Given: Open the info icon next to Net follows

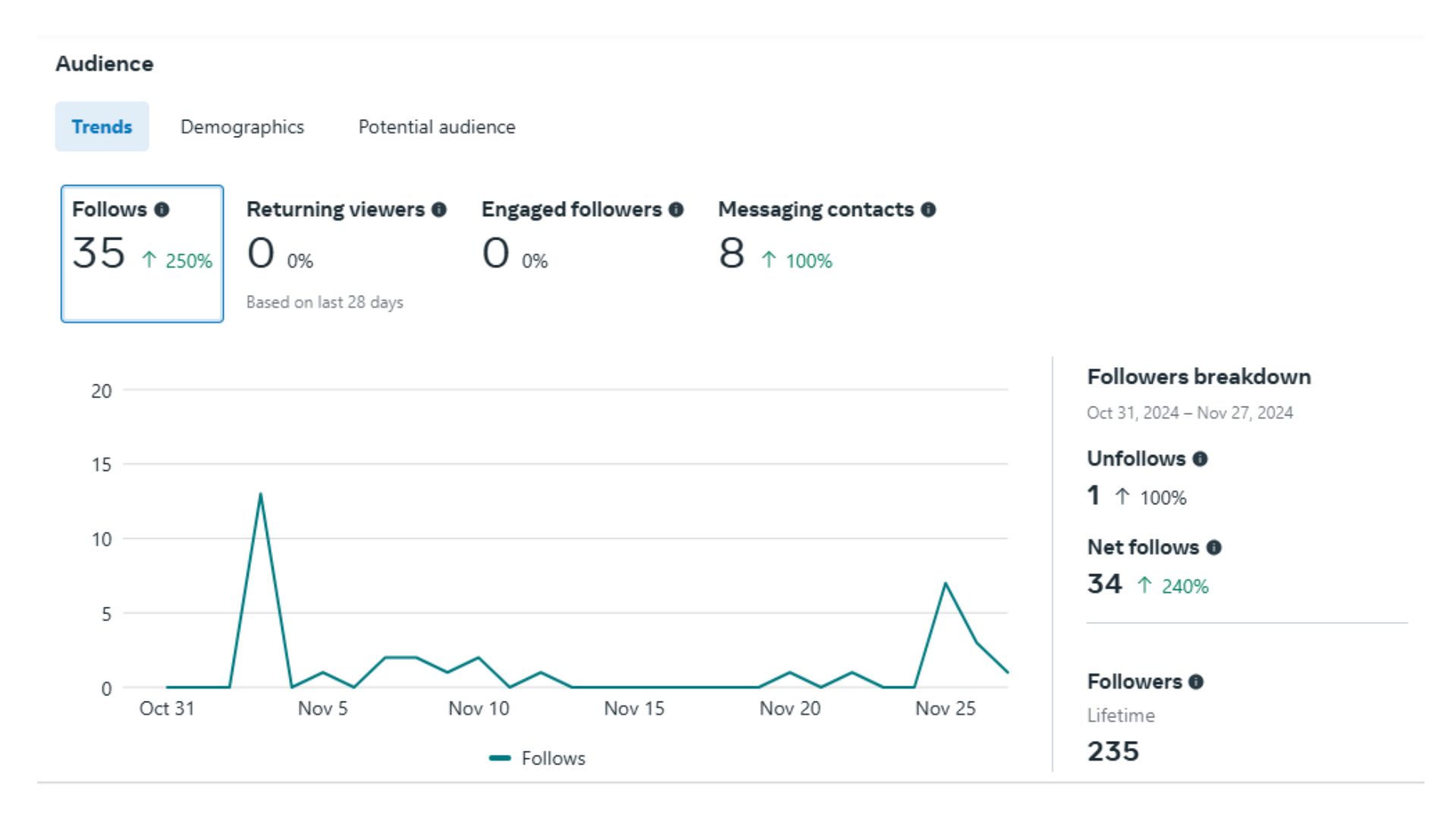Looking at the screenshot, I should pos(1213,548).
